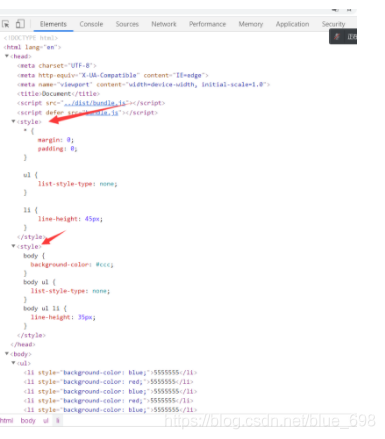The height and width of the screenshot is (439, 385).
Task: Open the Sources tab
Action: (127, 24)
